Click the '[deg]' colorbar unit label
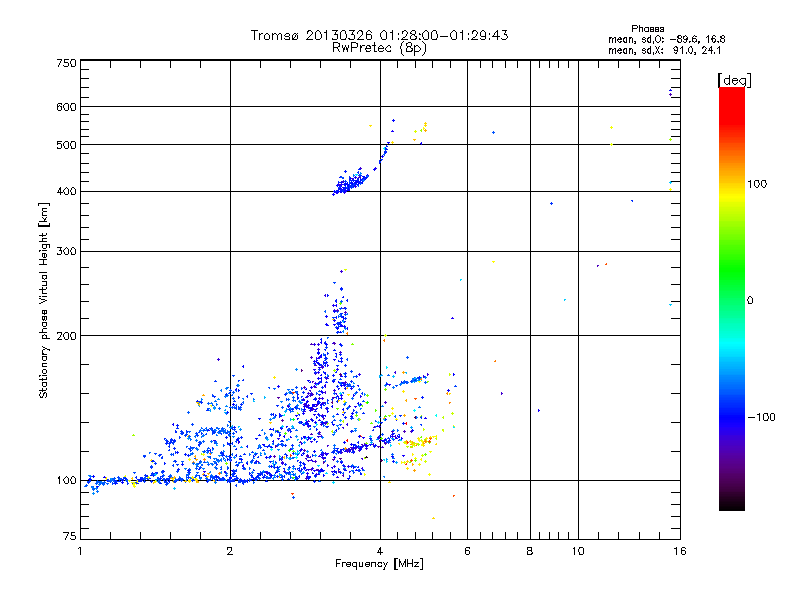Screen dimensions: 800x600 (734, 80)
